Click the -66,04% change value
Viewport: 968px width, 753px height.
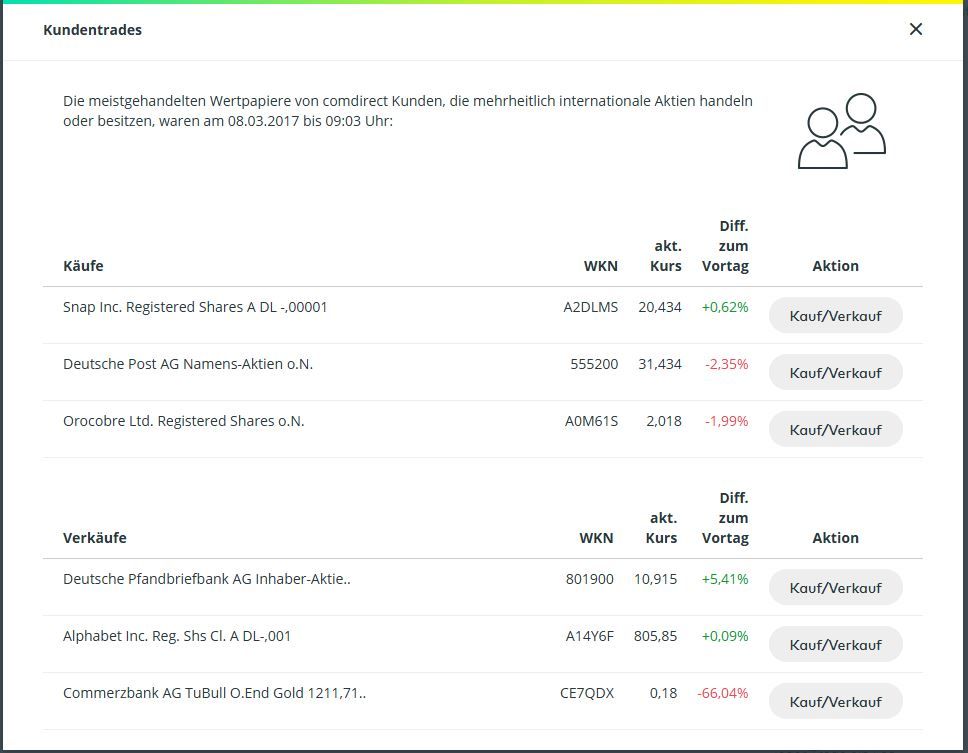(x=722, y=693)
